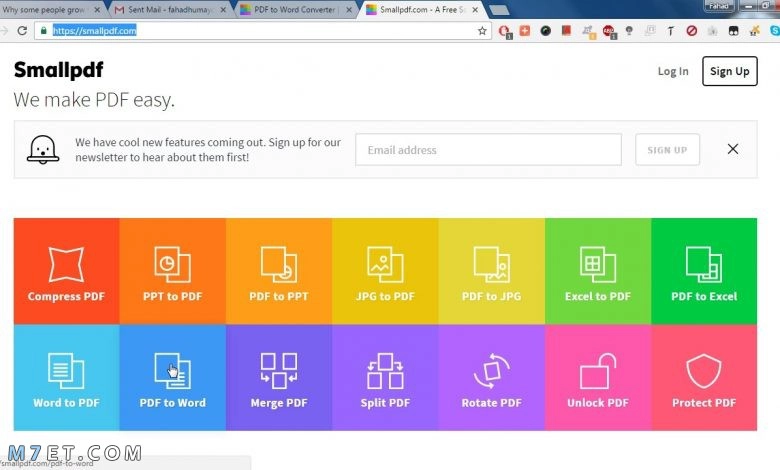Close the PDF to Word Converter tab
Screen dimensions: 780x470
tap(349, 9)
